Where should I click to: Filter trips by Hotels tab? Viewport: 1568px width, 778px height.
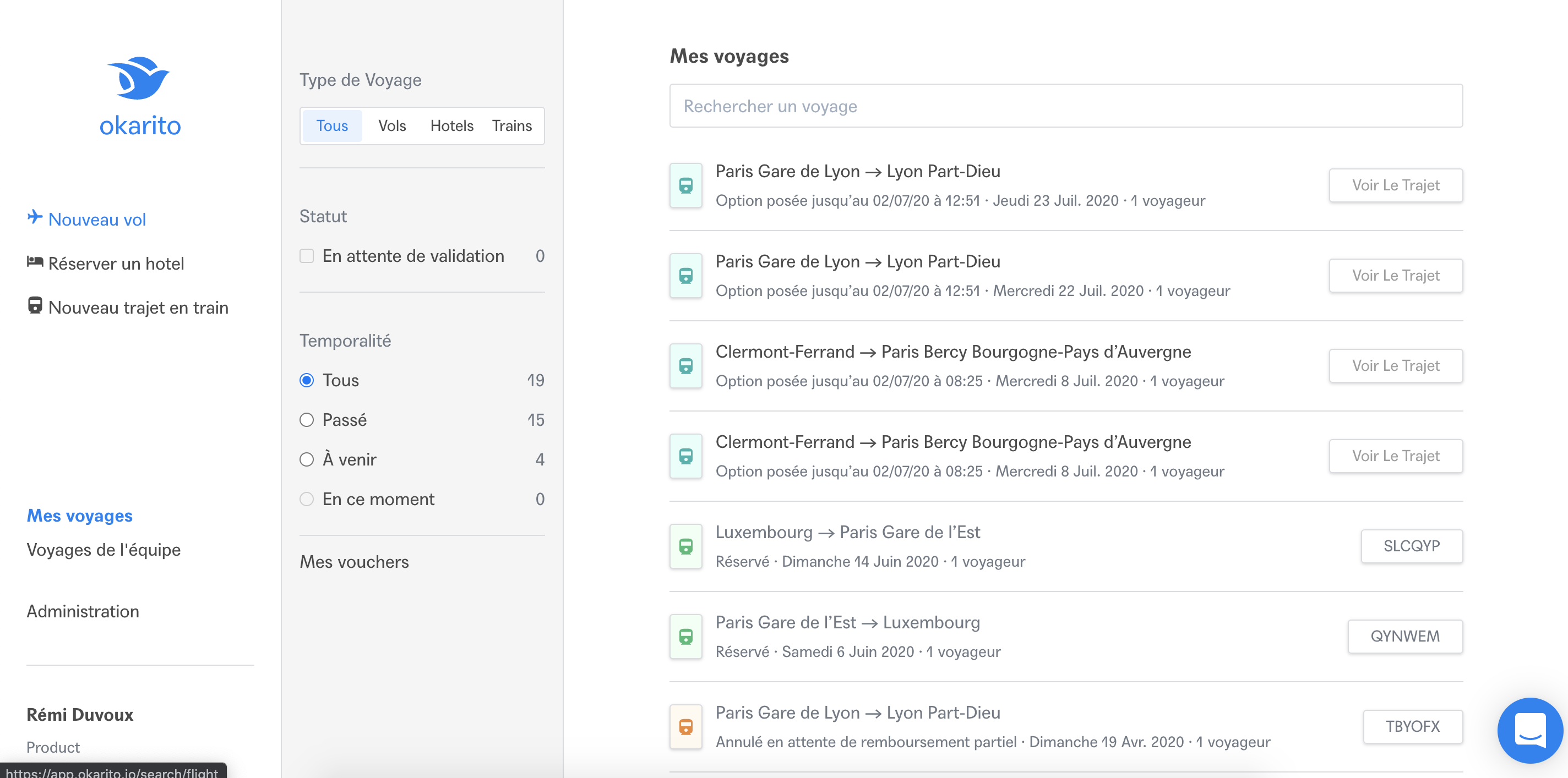pyautogui.click(x=451, y=126)
